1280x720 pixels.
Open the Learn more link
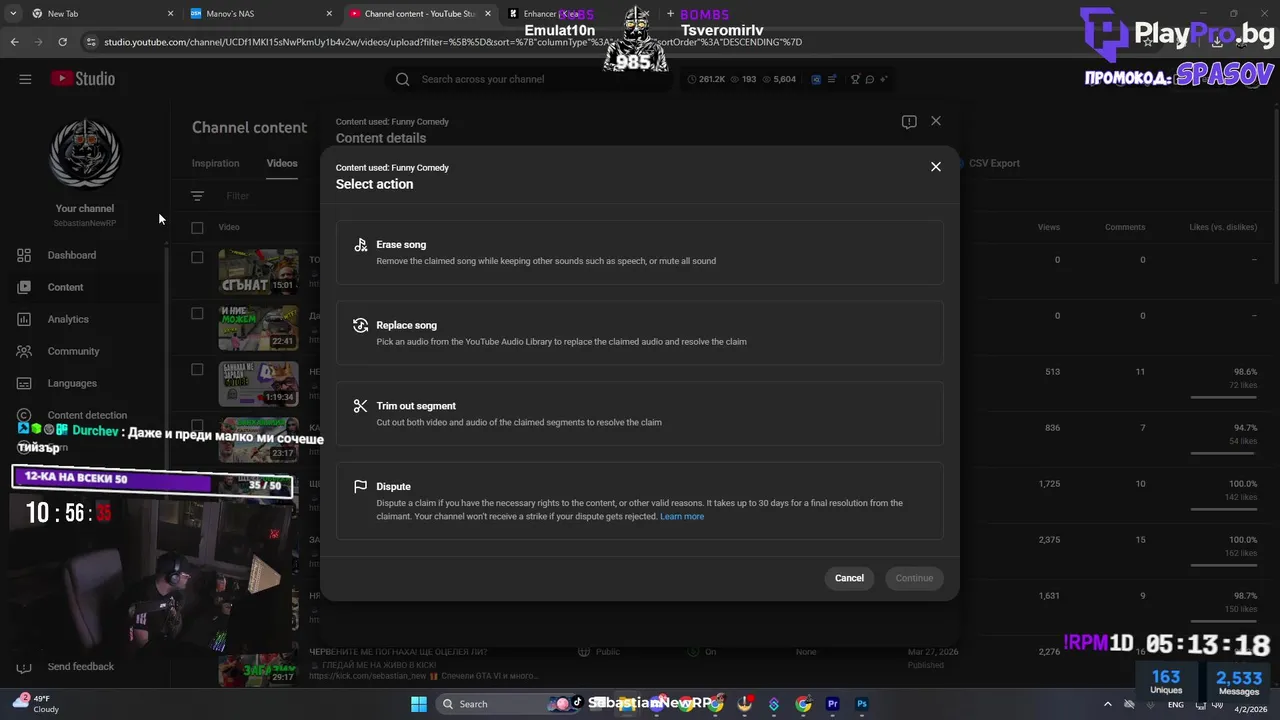682,517
